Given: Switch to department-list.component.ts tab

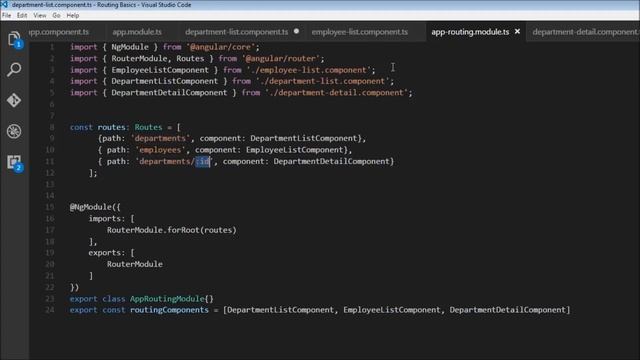Looking at the screenshot, I should (237, 32).
